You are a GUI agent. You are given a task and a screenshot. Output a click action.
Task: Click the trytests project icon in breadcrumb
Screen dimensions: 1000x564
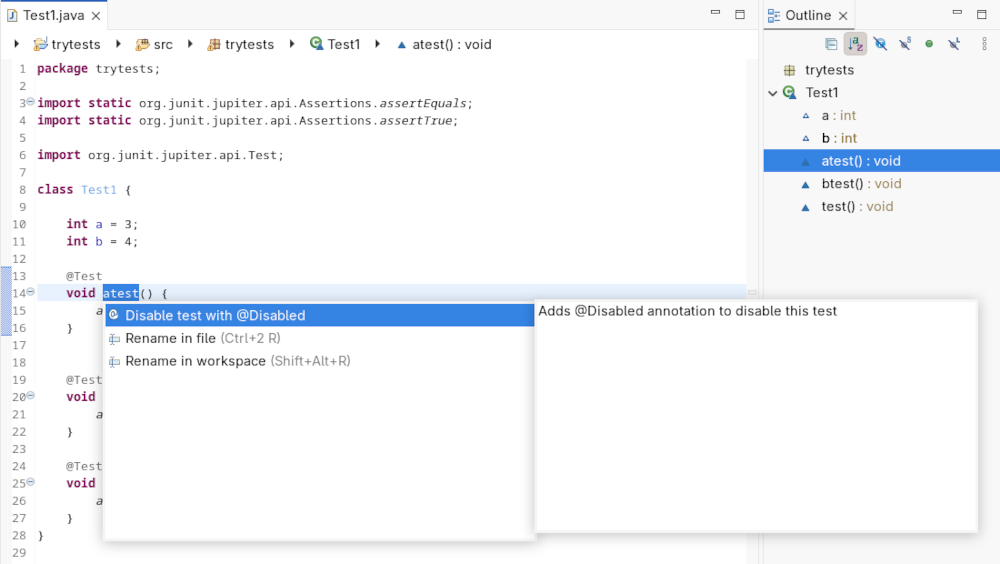[x=41, y=44]
